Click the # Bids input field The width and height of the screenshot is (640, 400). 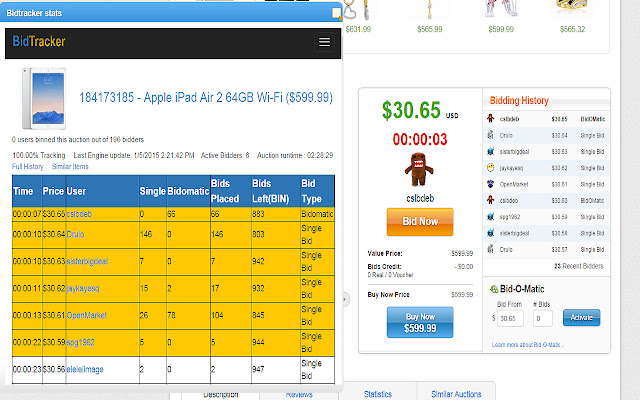543,318
